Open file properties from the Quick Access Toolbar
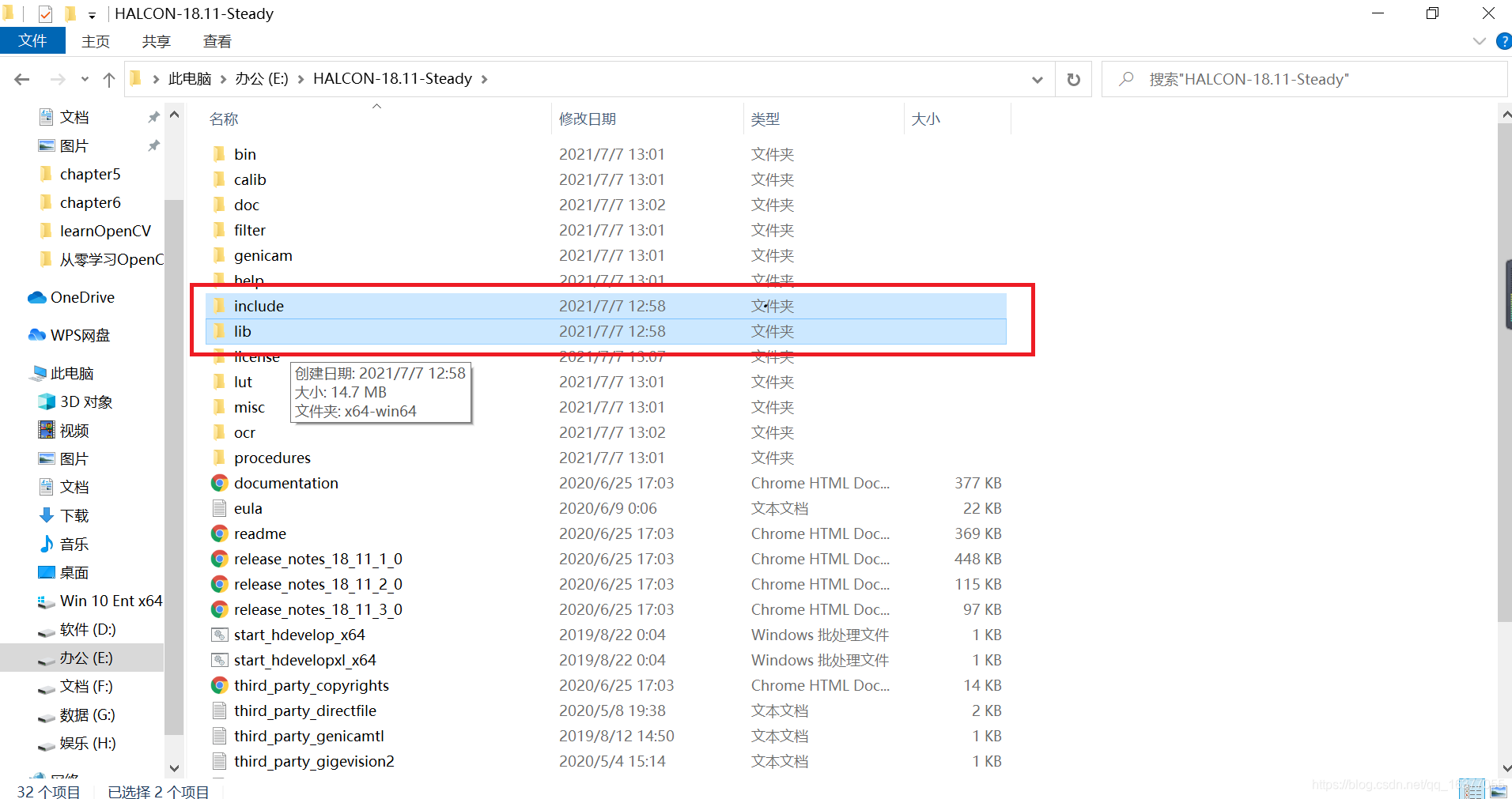The width and height of the screenshot is (1512, 799). [45, 13]
